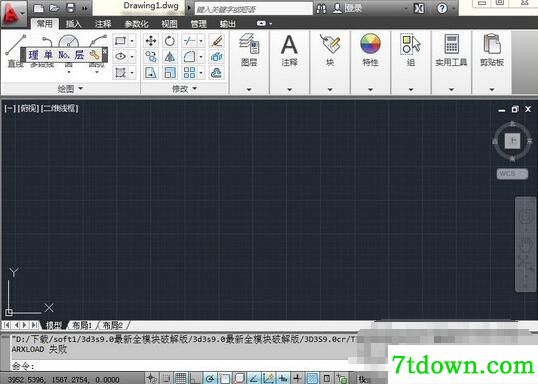Screen dimensions: 538x384
Task: Select the Rotate tool
Action: pyautogui.click(x=169, y=41)
